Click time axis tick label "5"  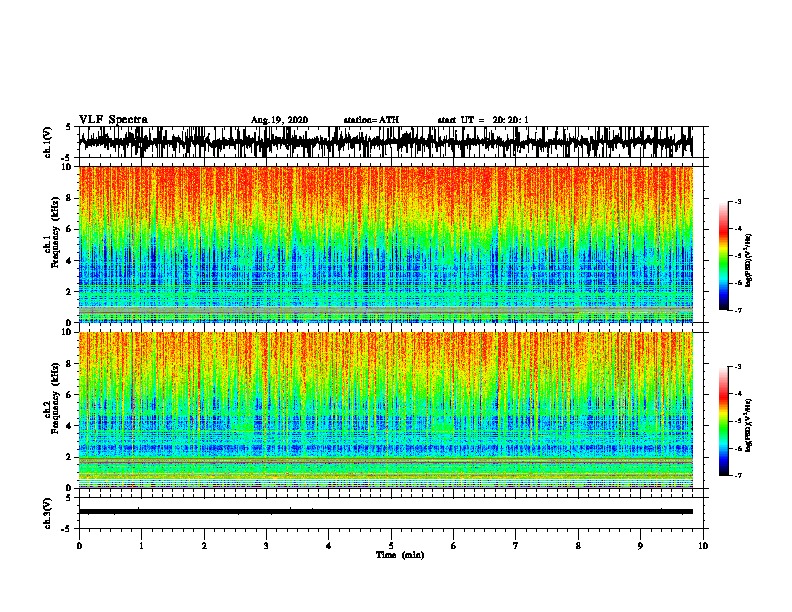coord(391,546)
